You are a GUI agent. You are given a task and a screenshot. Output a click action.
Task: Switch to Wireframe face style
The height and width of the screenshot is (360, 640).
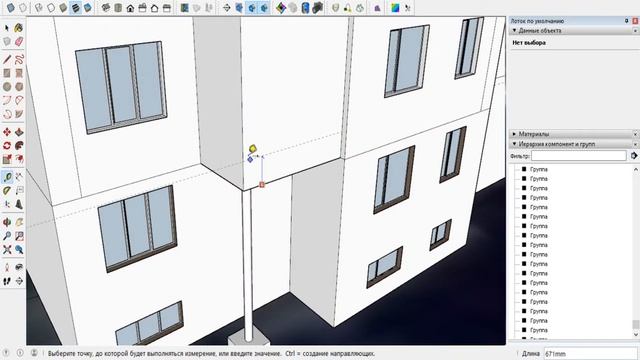[x=39, y=7]
